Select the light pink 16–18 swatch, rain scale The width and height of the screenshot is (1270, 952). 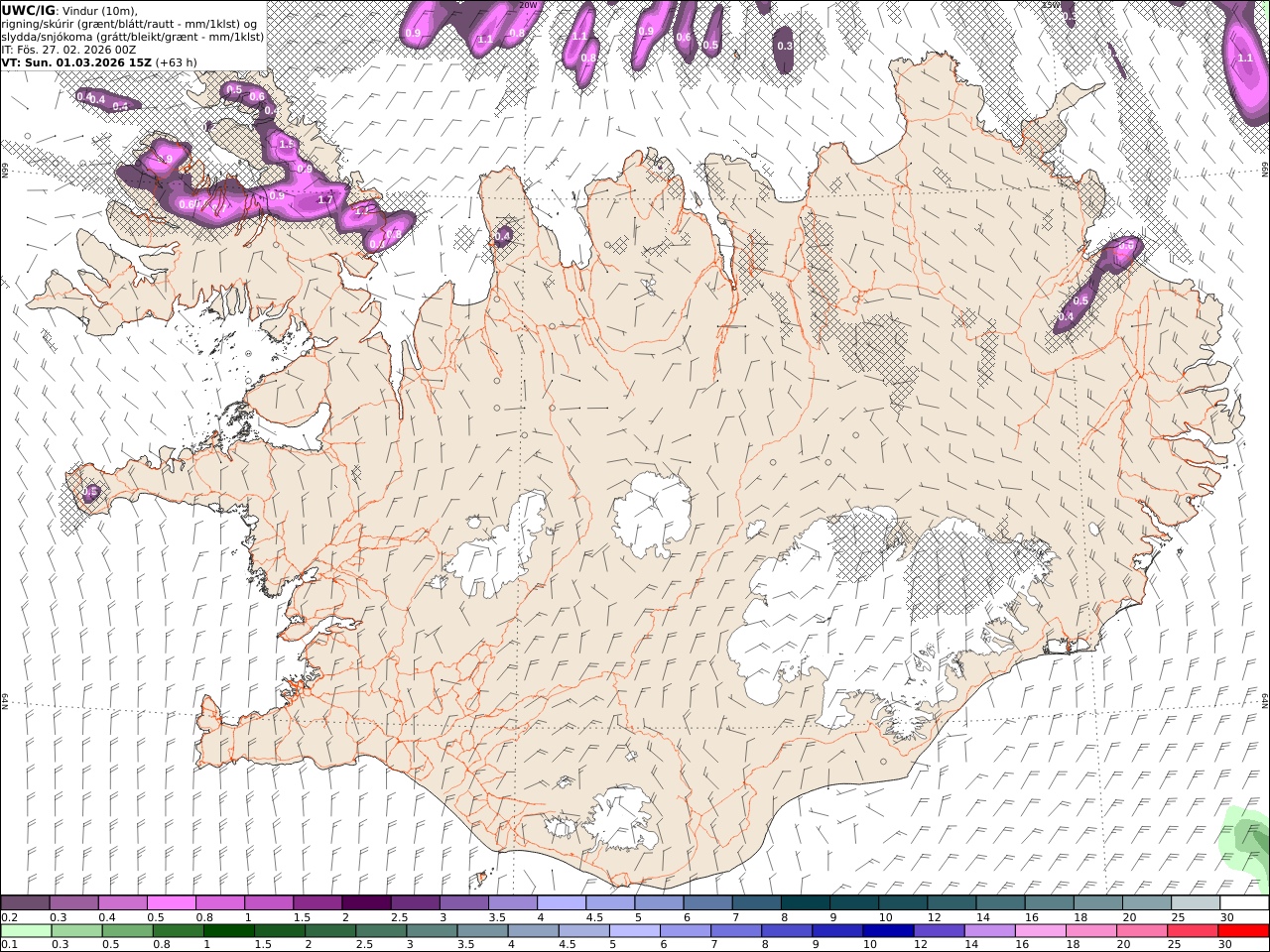pyautogui.click(x=1040, y=931)
